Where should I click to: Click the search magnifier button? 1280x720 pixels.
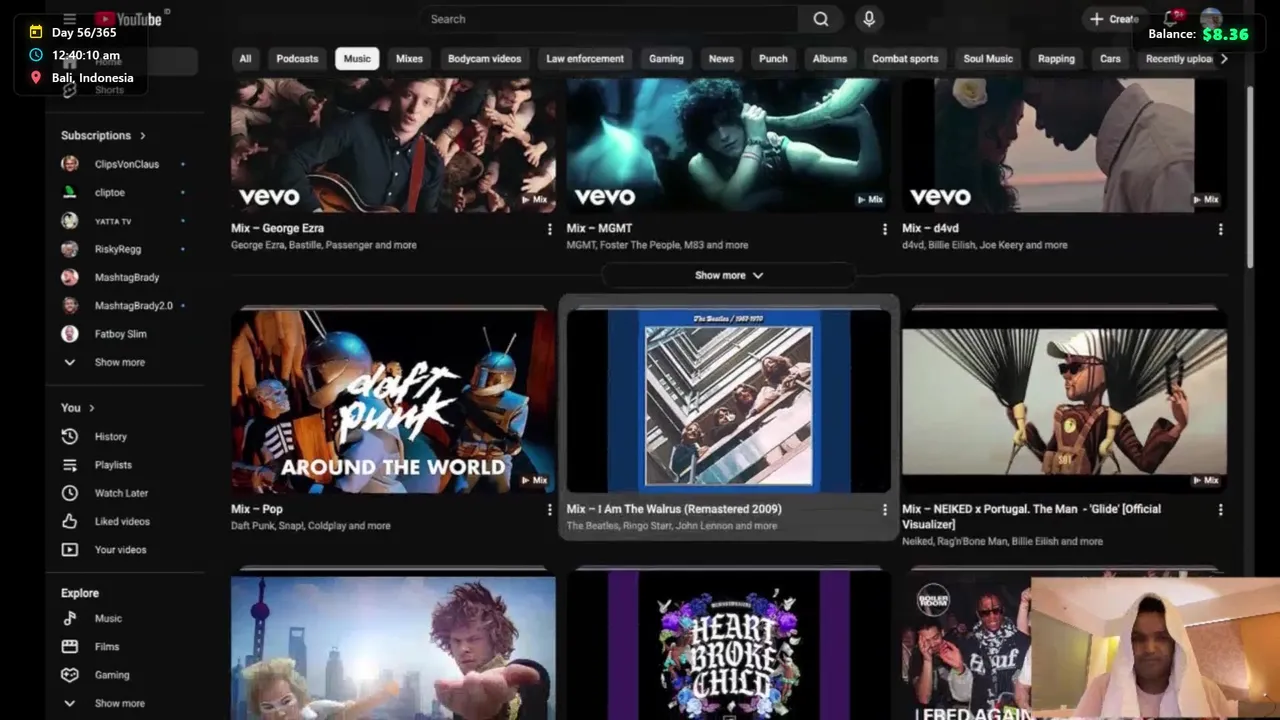point(820,19)
